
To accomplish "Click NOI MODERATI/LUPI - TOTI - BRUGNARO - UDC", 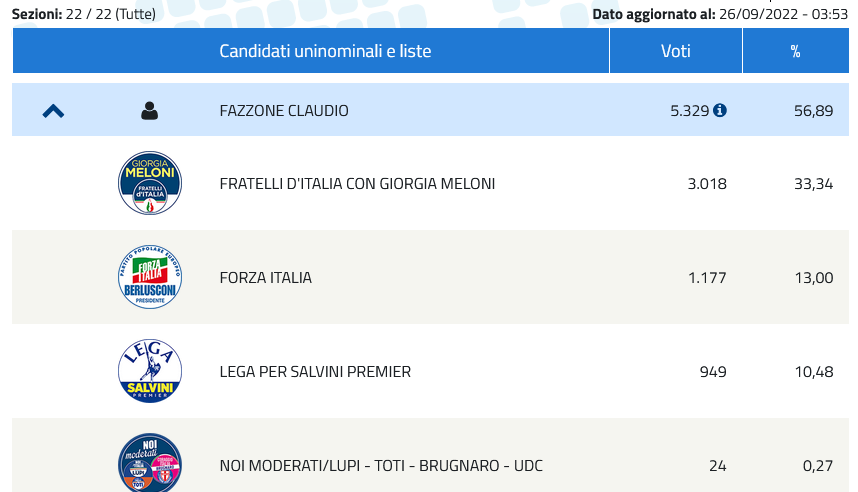I will coord(381,466).
